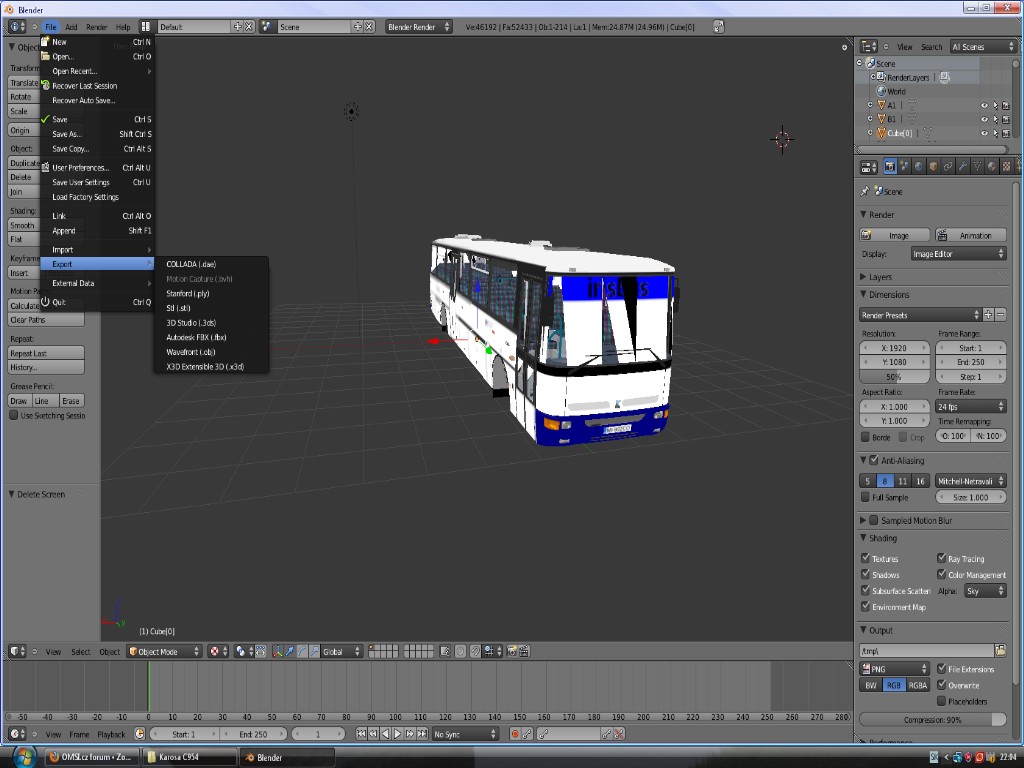Select Save As... in File menu

point(67,134)
